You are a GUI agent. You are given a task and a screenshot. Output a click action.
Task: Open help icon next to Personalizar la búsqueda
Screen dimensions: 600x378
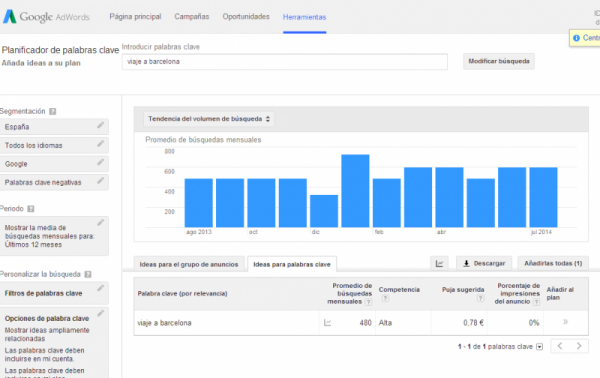tap(88, 274)
